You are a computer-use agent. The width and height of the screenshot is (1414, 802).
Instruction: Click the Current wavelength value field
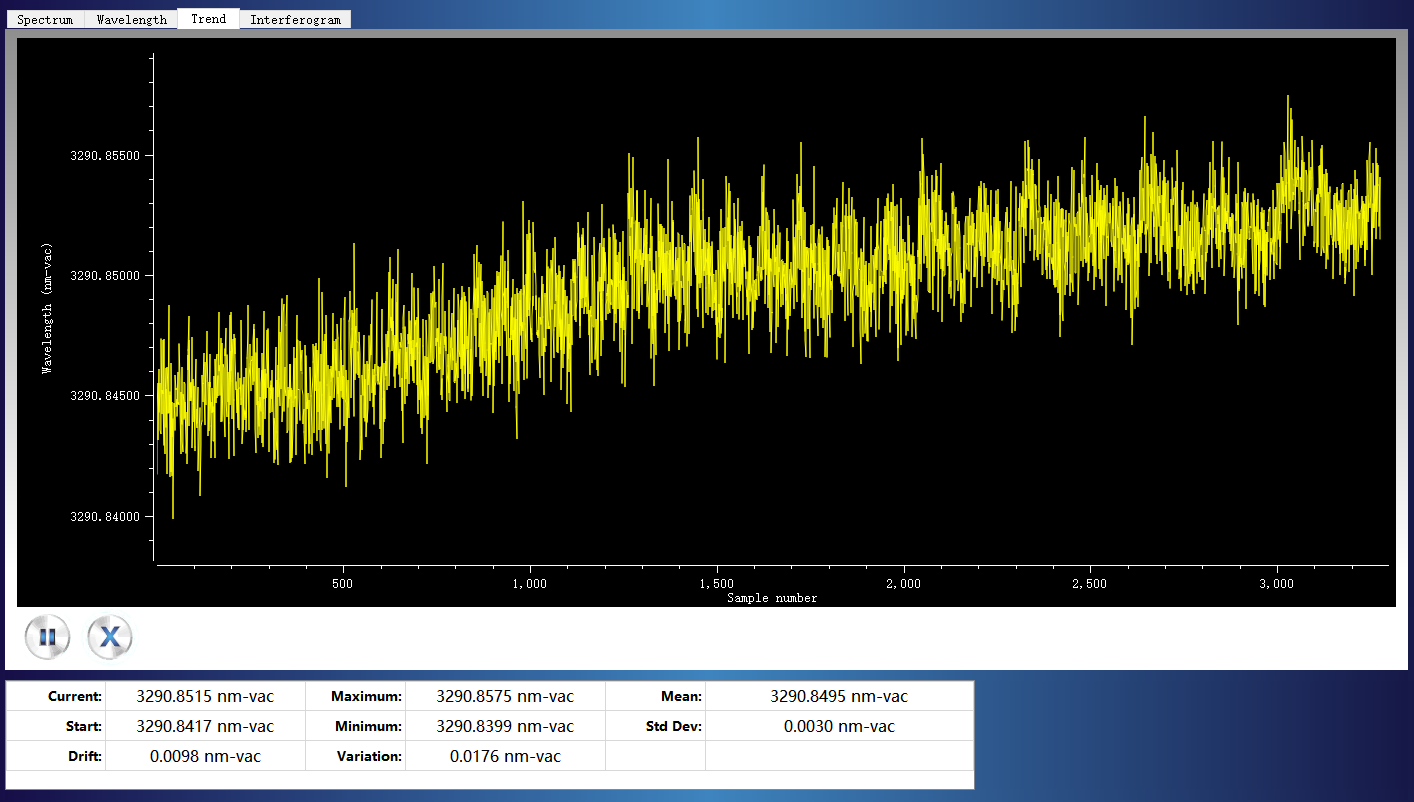[205, 696]
